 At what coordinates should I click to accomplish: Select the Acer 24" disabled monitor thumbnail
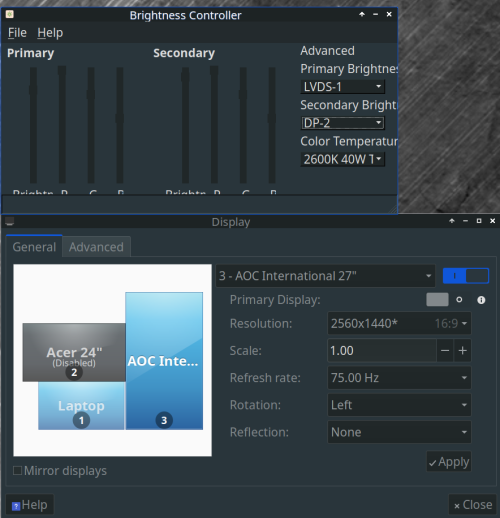tap(74, 352)
